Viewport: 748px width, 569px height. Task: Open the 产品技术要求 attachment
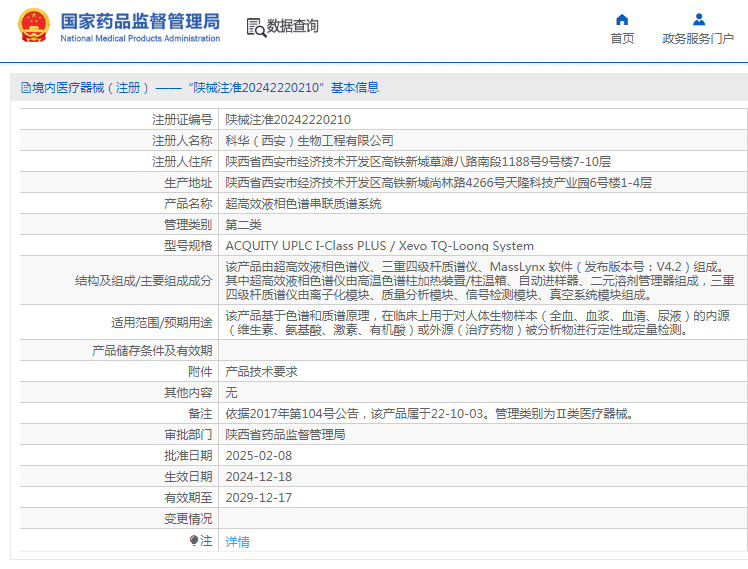[x=261, y=372]
